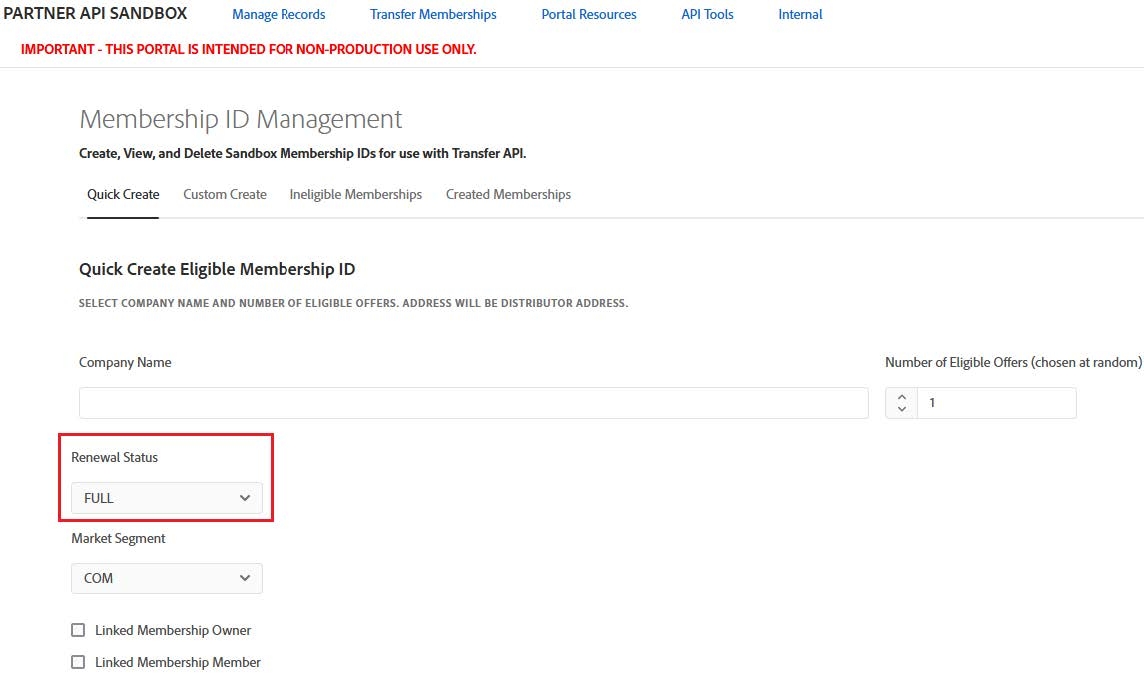Viewport: 1144px width, 682px height.
Task: Enable the Linked Membership Owner checkbox
Action: pos(78,630)
